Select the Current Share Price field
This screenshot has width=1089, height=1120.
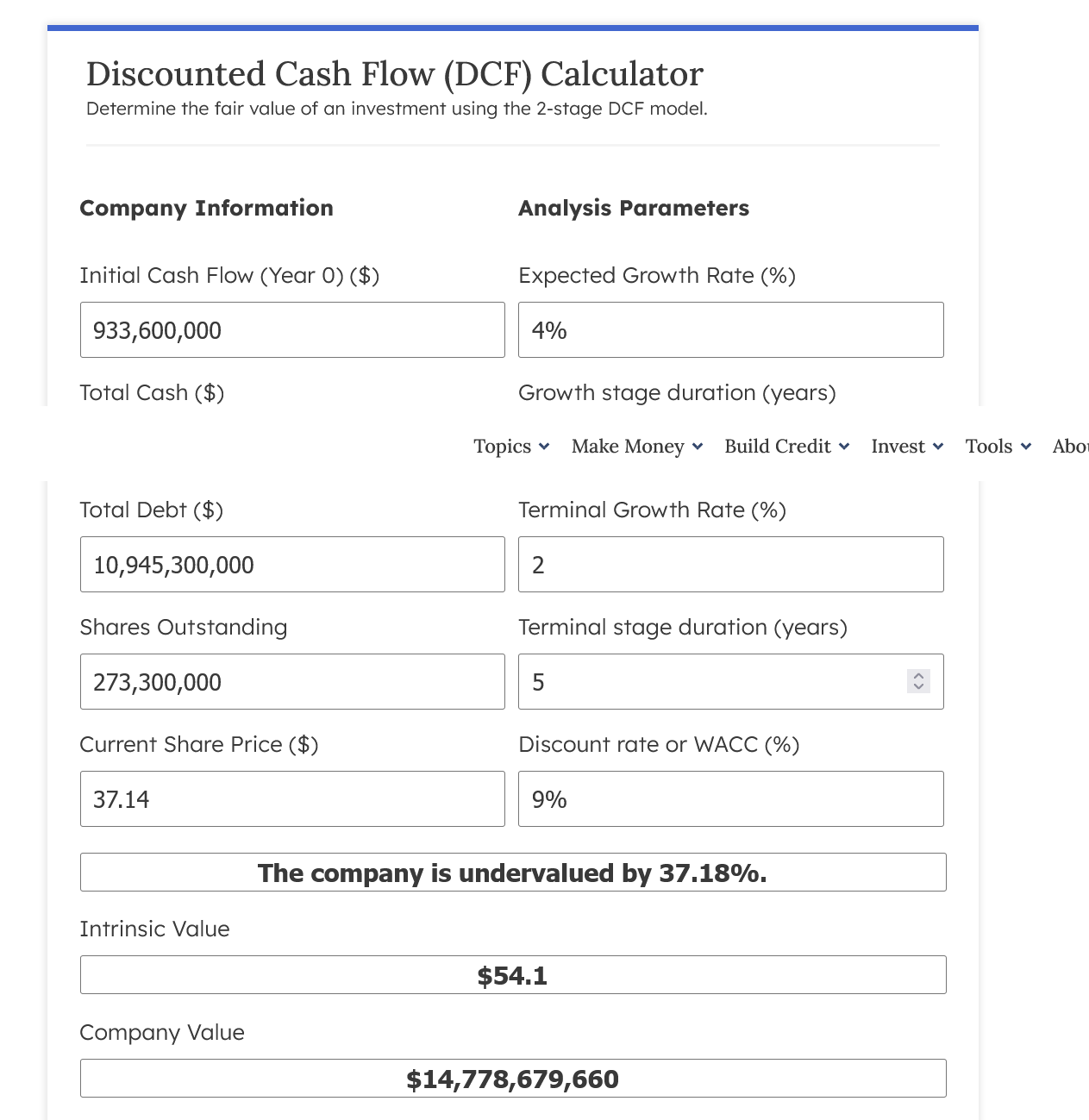coord(292,798)
